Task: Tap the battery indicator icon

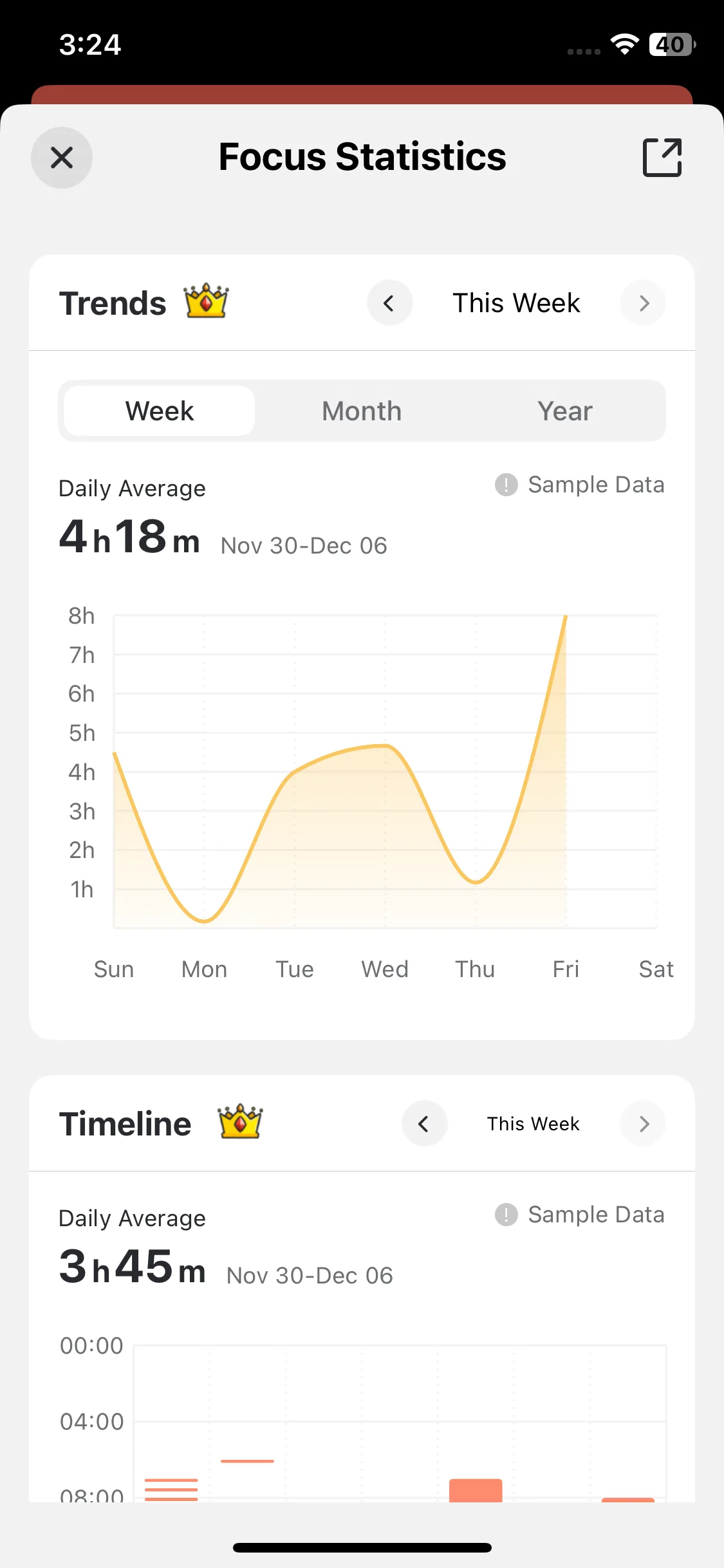Action: 673,44
